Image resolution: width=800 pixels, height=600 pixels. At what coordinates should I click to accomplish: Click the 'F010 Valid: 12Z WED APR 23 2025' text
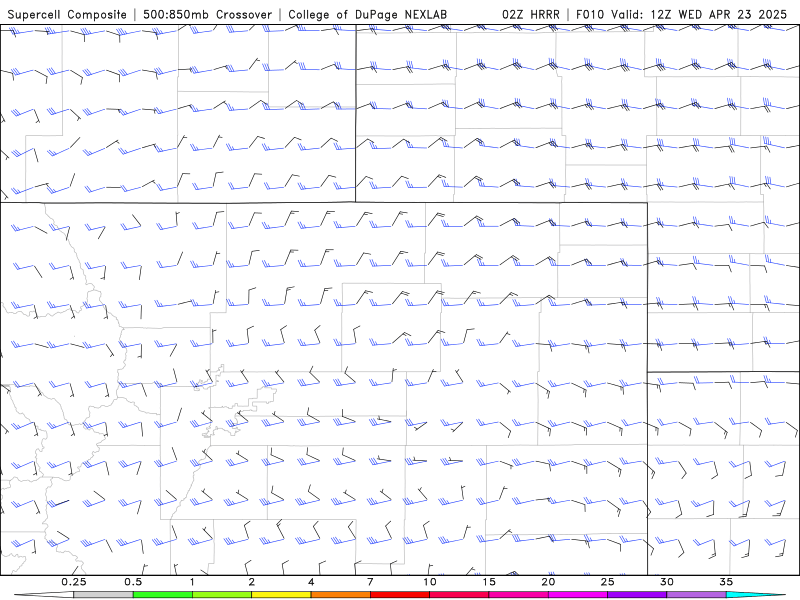(681, 14)
